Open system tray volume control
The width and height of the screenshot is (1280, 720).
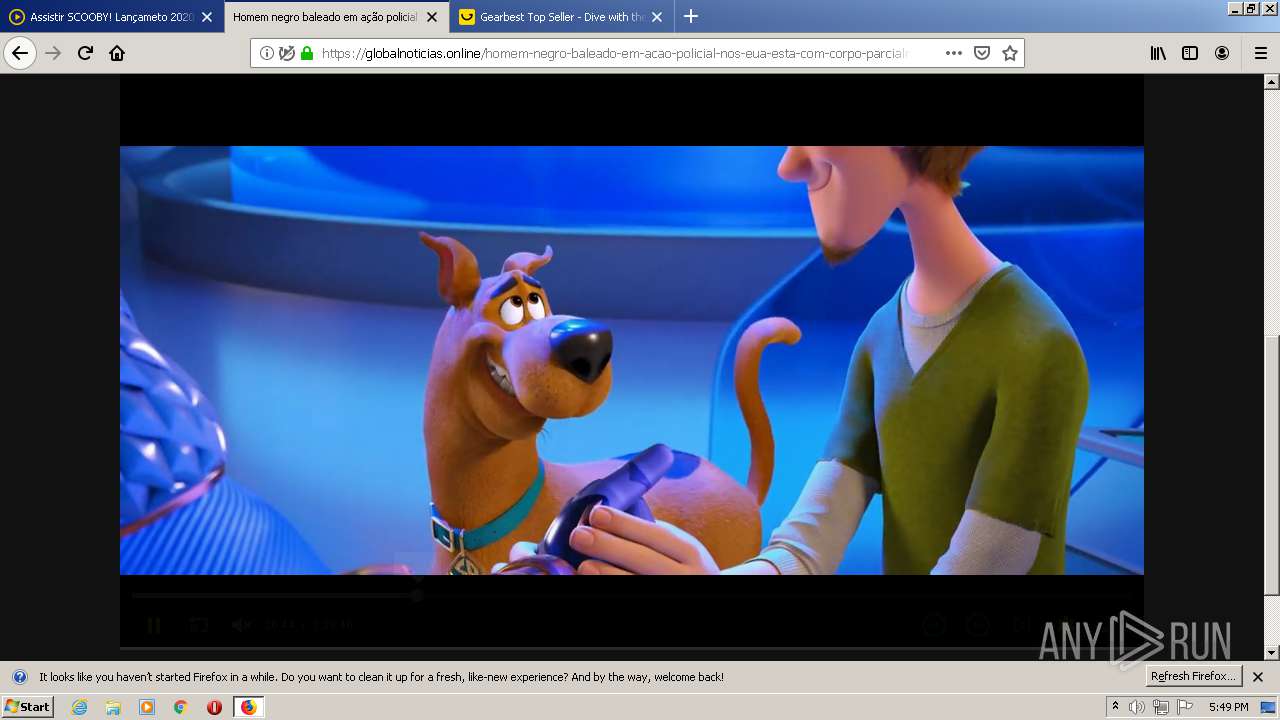pyautogui.click(x=1137, y=707)
